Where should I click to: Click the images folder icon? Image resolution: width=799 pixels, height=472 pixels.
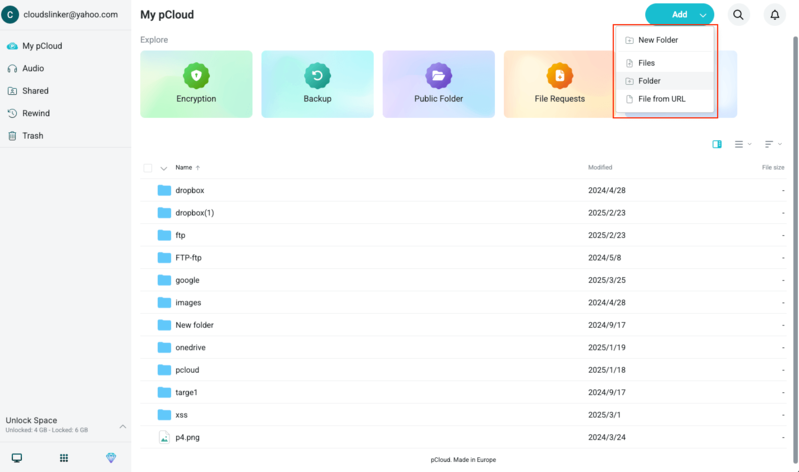tap(164, 302)
